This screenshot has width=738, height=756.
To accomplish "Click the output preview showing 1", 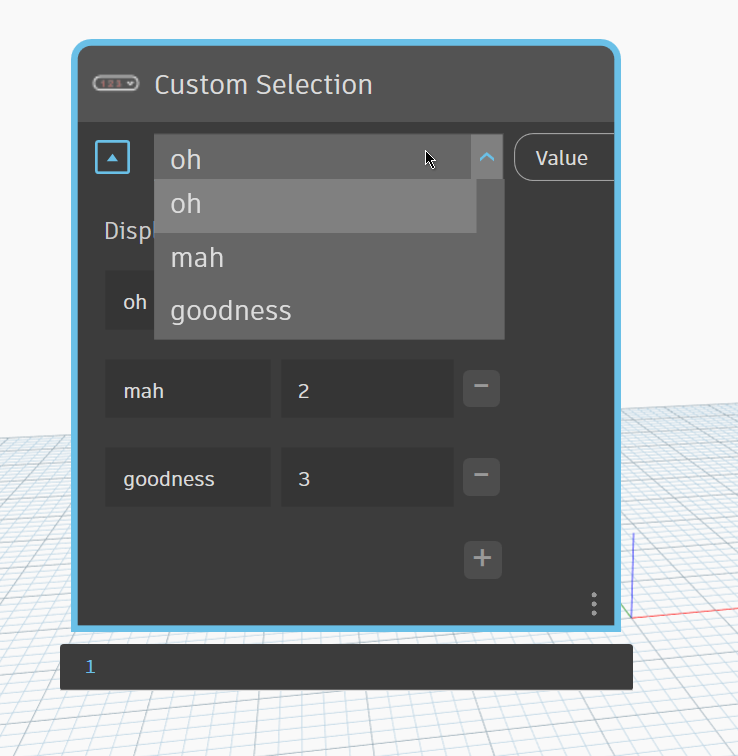I will (x=346, y=667).
